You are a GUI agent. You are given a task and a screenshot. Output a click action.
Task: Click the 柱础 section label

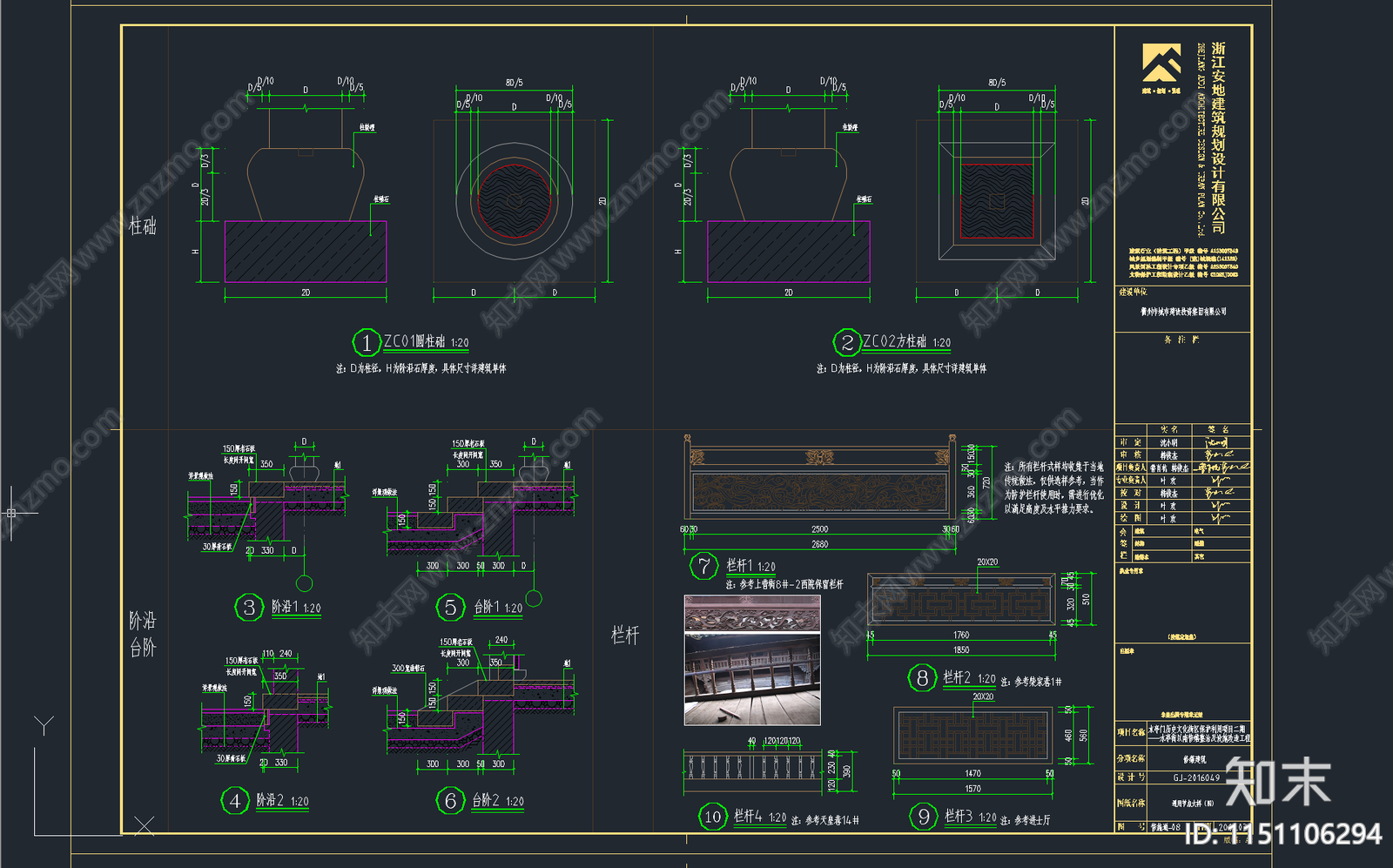click(x=143, y=226)
